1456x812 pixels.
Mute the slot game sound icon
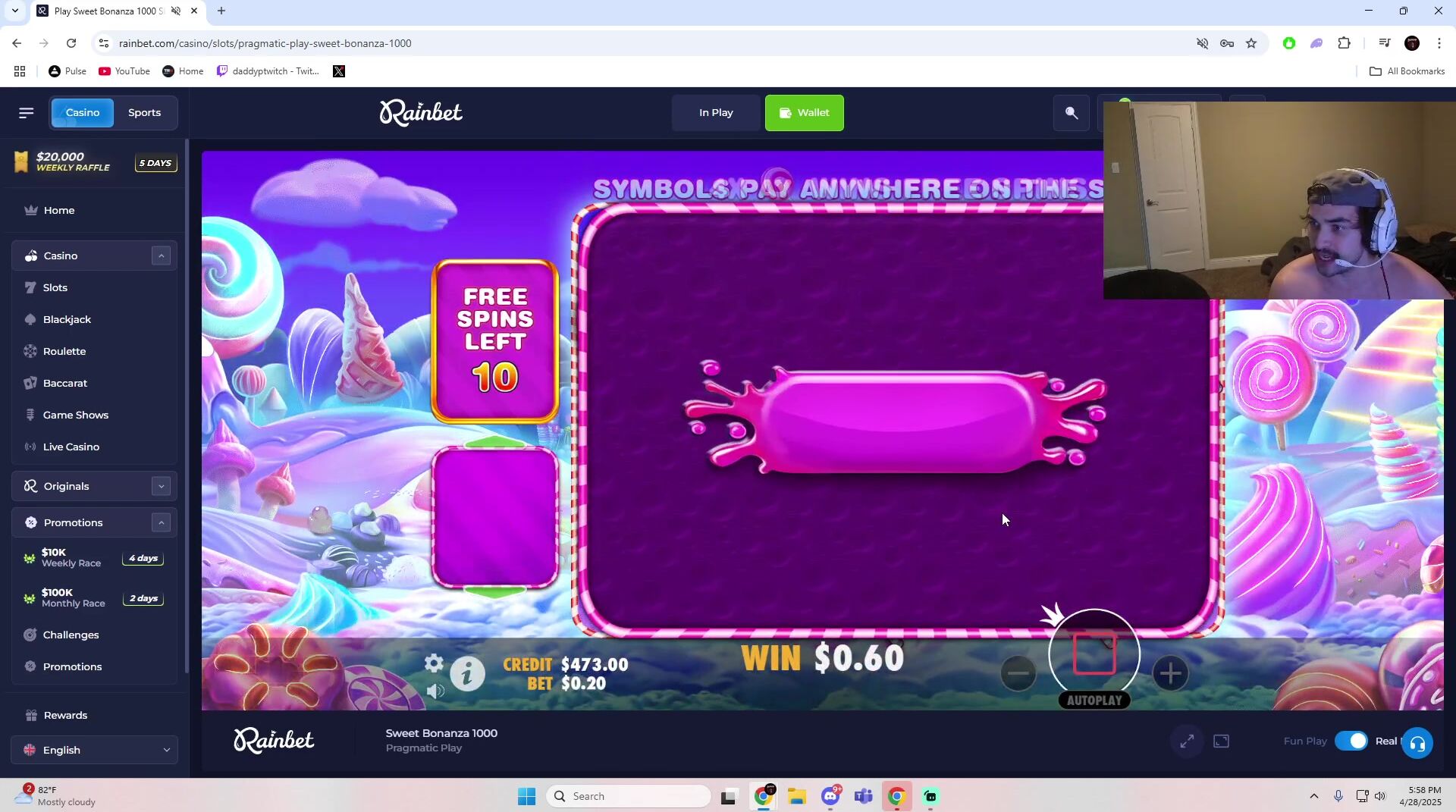[435, 691]
